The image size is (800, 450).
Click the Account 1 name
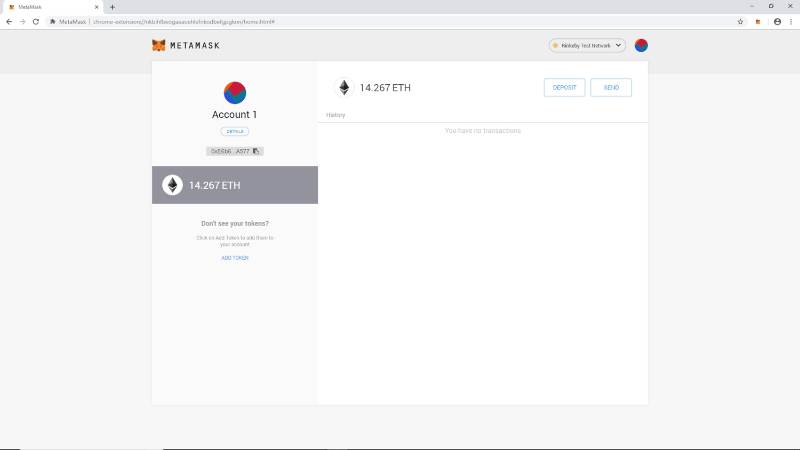pos(235,115)
